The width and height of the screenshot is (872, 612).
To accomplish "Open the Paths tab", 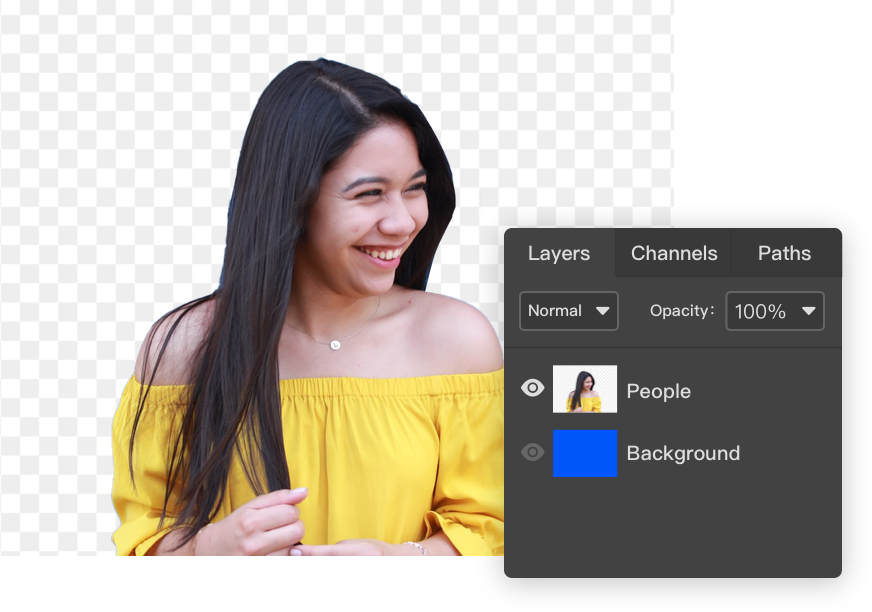I will tap(784, 253).
